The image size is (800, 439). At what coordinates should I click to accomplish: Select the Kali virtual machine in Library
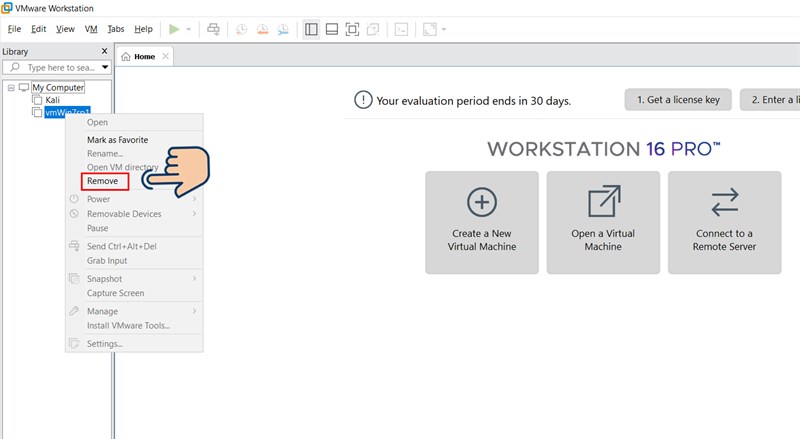(53, 100)
